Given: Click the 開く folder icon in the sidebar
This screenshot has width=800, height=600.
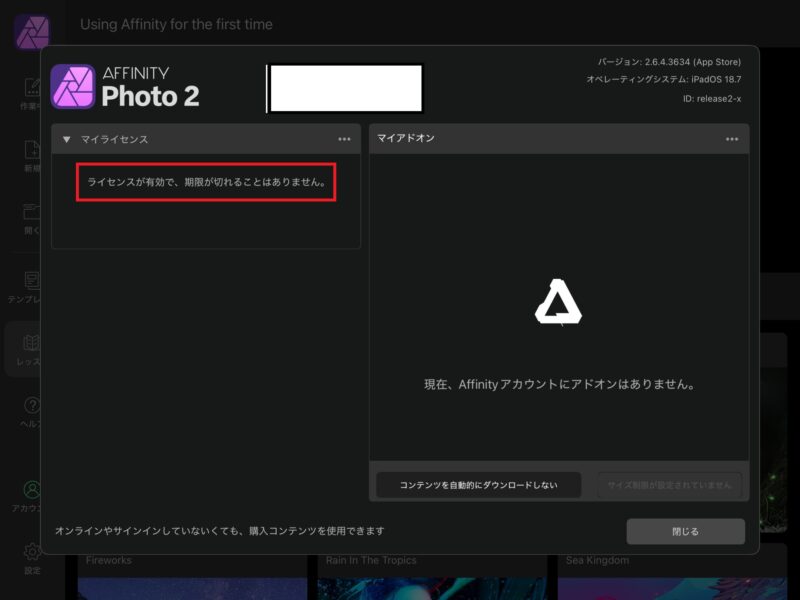Looking at the screenshot, I should 32,212.
